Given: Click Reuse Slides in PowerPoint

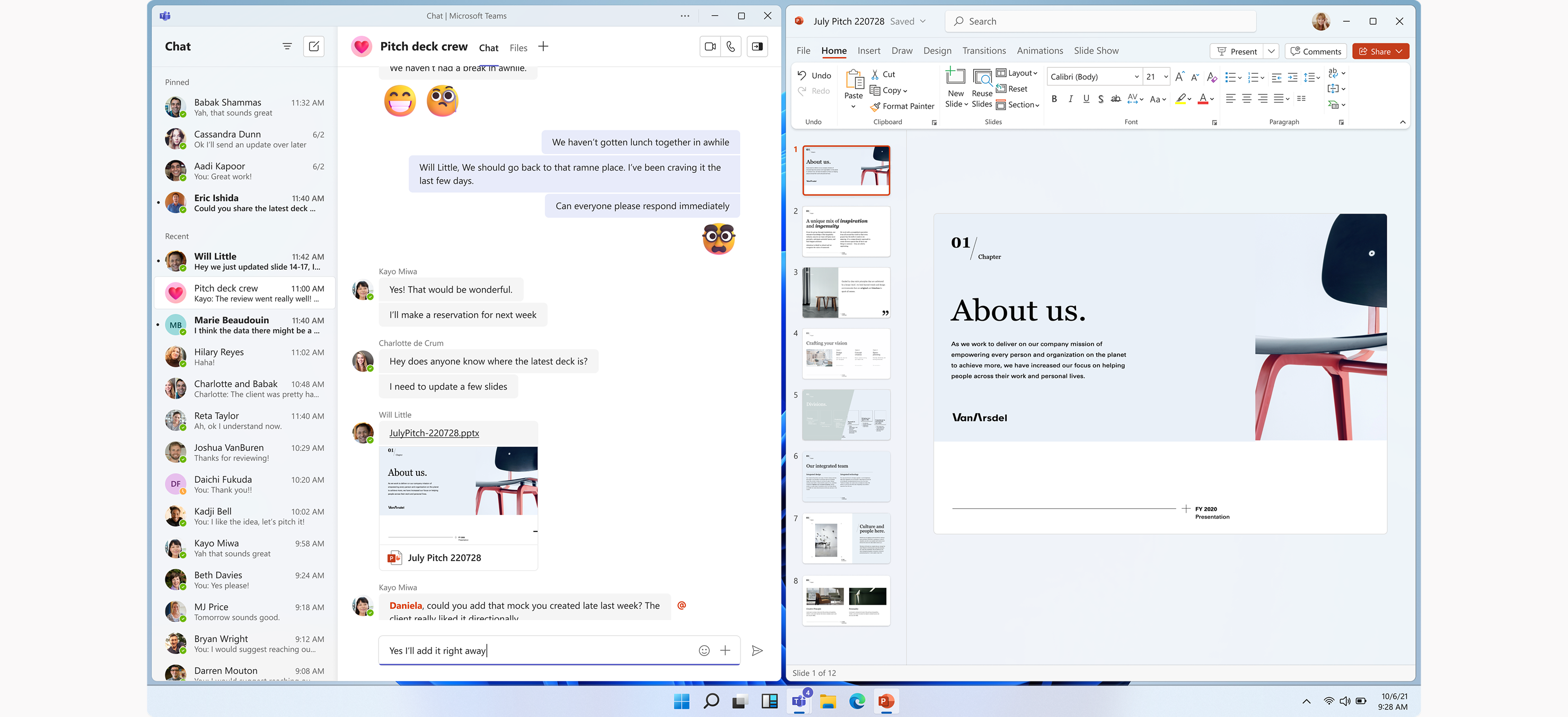Looking at the screenshot, I should (982, 88).
